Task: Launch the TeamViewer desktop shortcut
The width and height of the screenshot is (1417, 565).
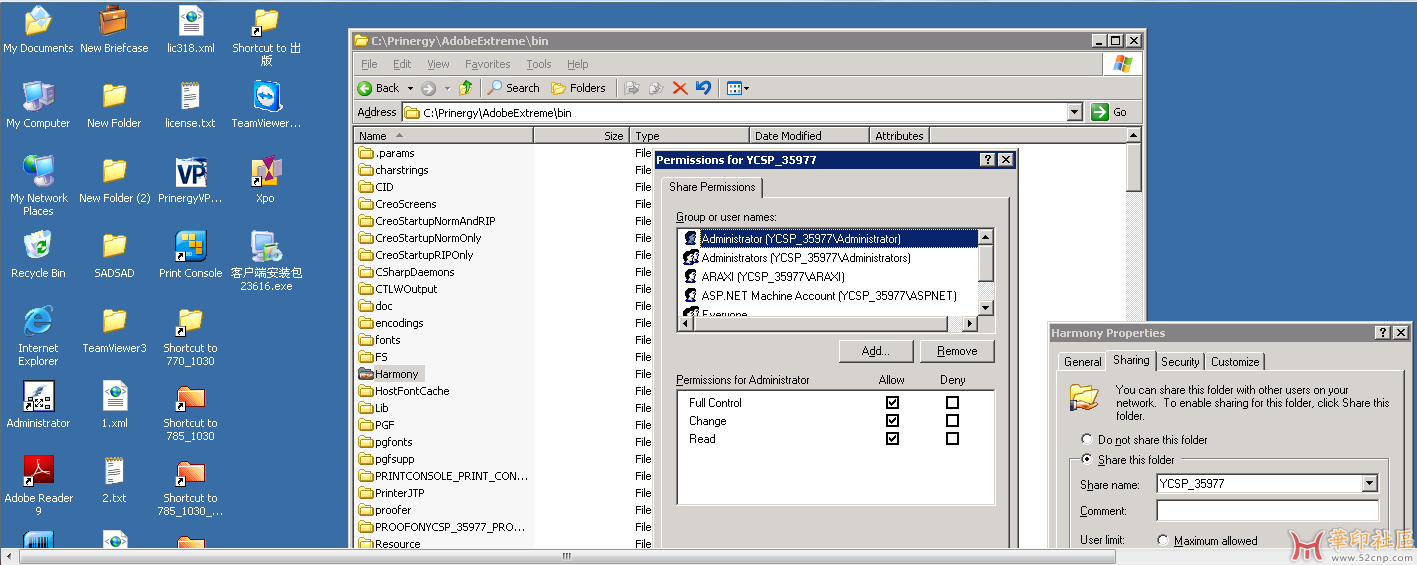Action: point(266,105)
